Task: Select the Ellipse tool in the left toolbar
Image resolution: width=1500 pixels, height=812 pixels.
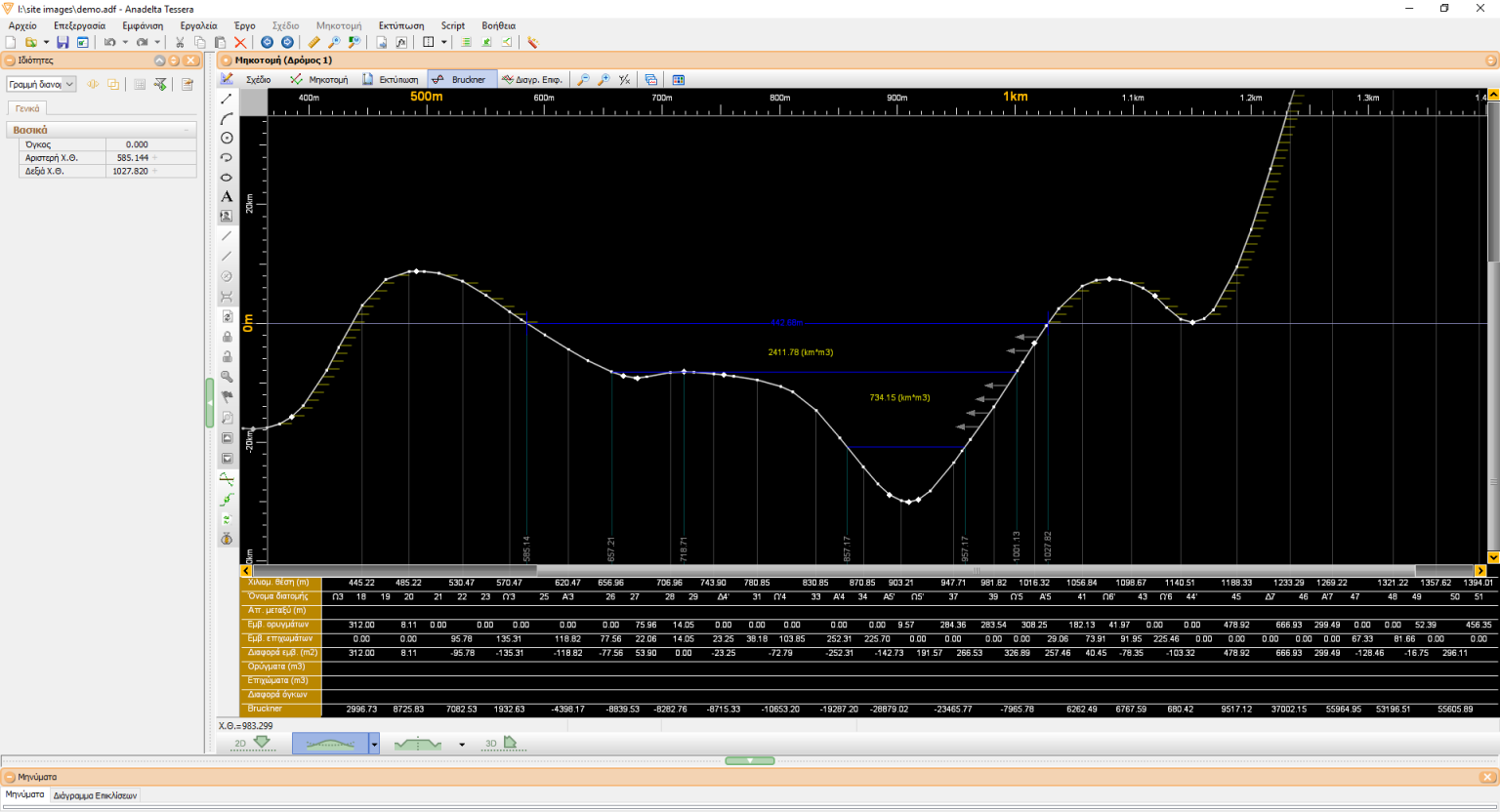Action: point(226,178)
